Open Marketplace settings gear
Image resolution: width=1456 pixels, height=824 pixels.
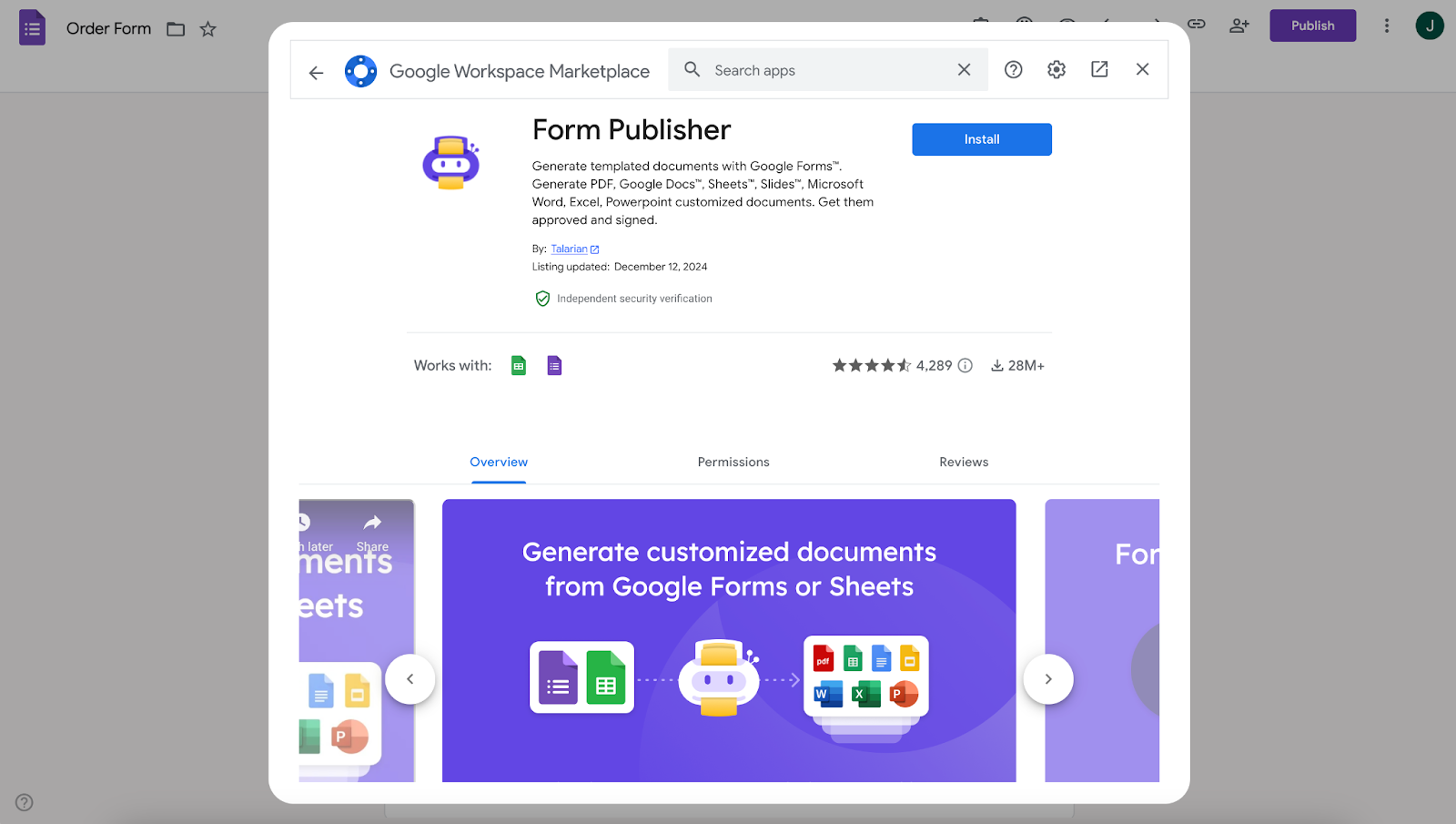pos(1057,69)
